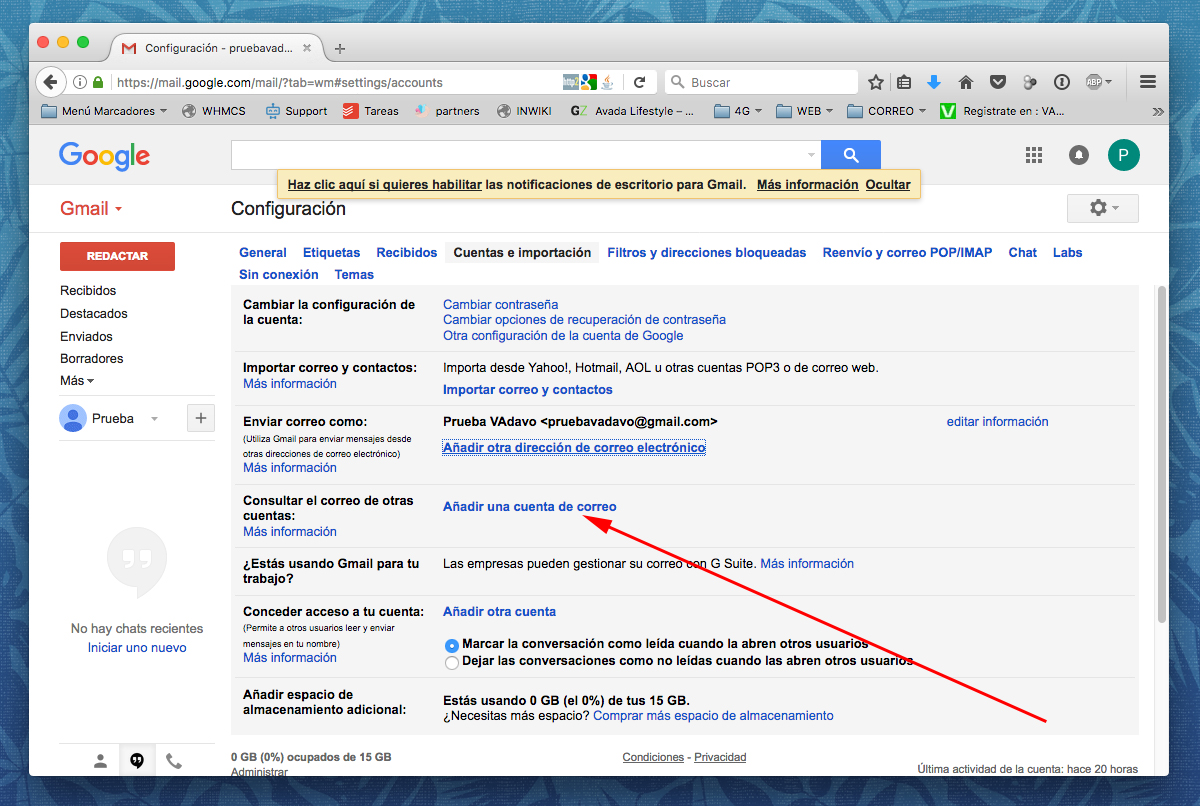Open Google notifications bell icon

tap(1079, 155)
